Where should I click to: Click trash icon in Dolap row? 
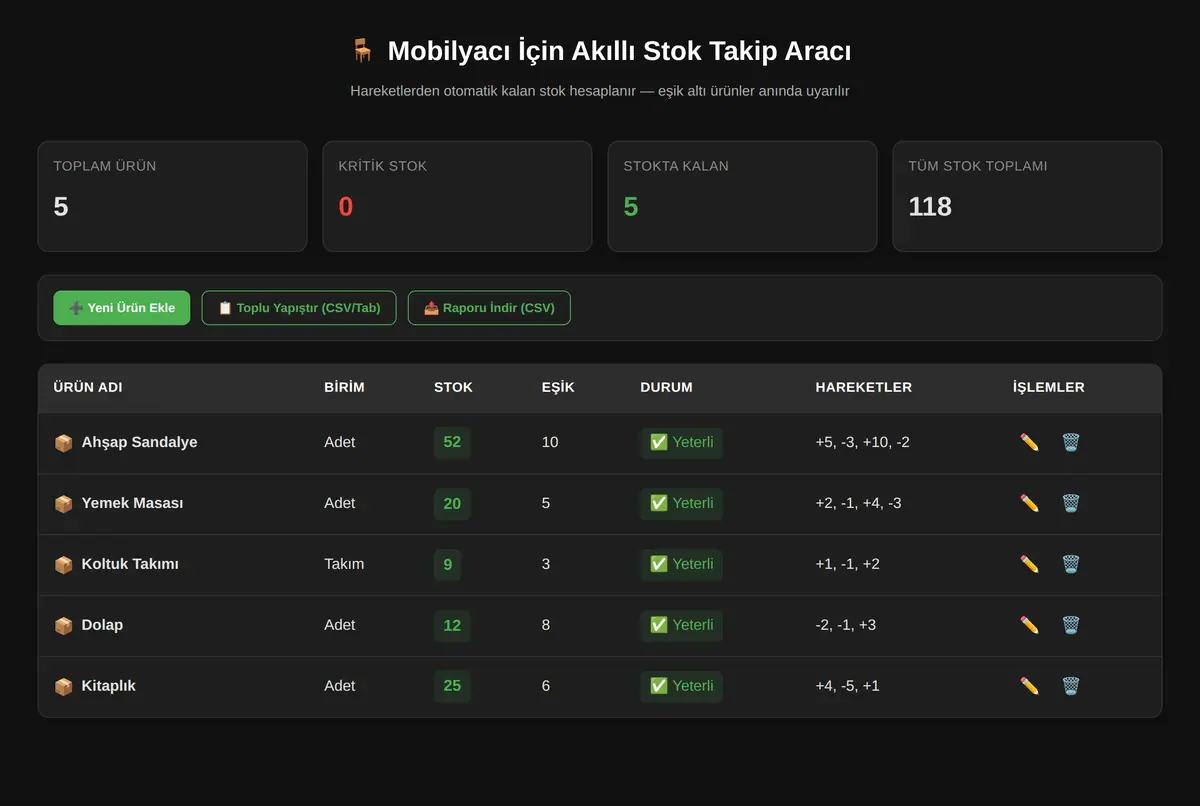tap(1070, 625)
